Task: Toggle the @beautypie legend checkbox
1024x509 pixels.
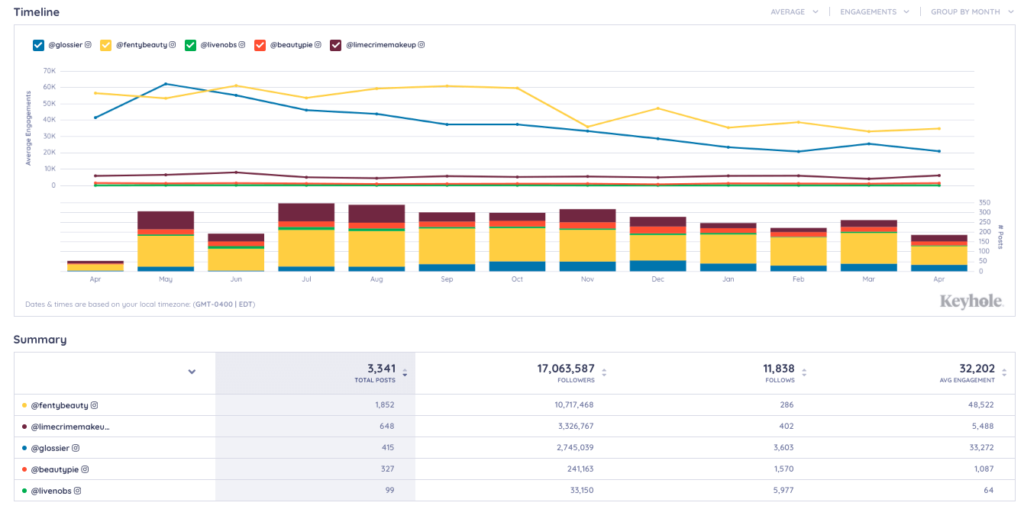Action: pos(259,45)
